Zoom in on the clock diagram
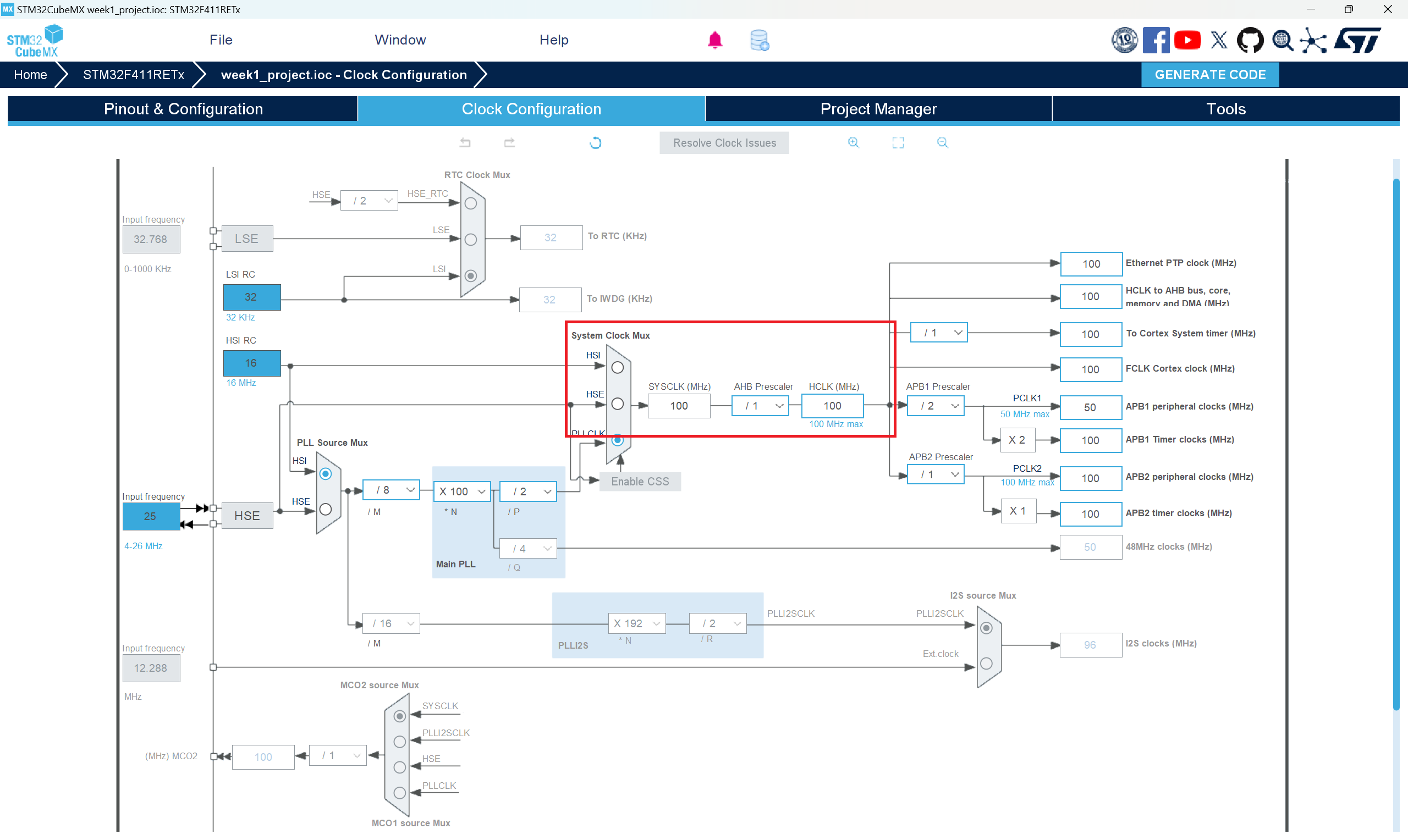Image resolution: width=1408 pixels, height=840 pixels. tap(853, 142)
